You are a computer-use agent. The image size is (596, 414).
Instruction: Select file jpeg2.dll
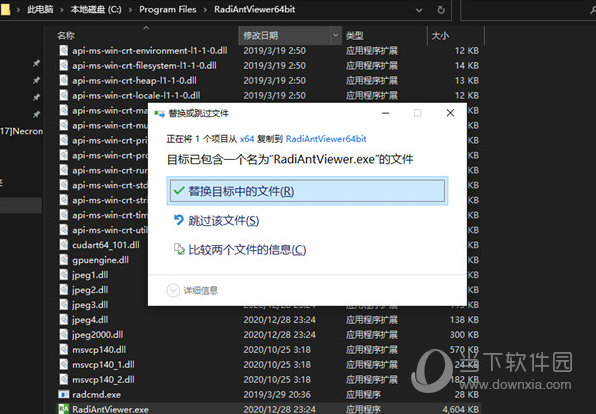pyautogui.click(x=90, y=290)
